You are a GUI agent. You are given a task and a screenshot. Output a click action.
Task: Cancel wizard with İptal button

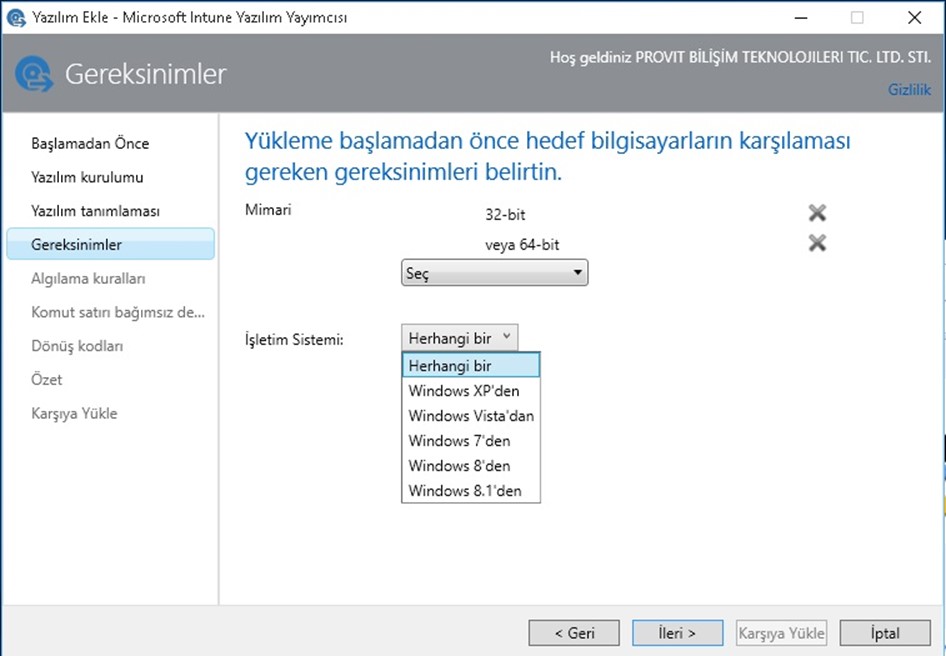[884, 633]
